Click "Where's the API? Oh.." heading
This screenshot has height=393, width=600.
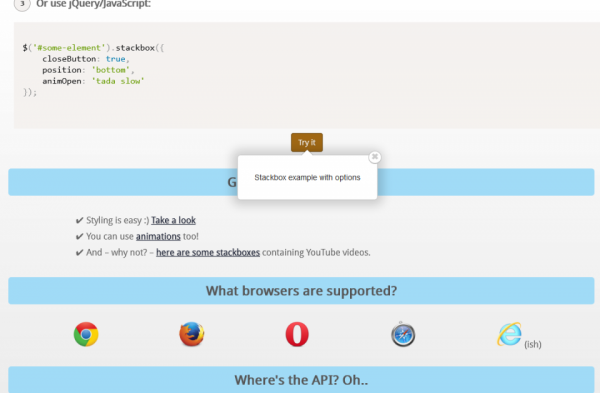pyautogui.click(x=301, y=380)
